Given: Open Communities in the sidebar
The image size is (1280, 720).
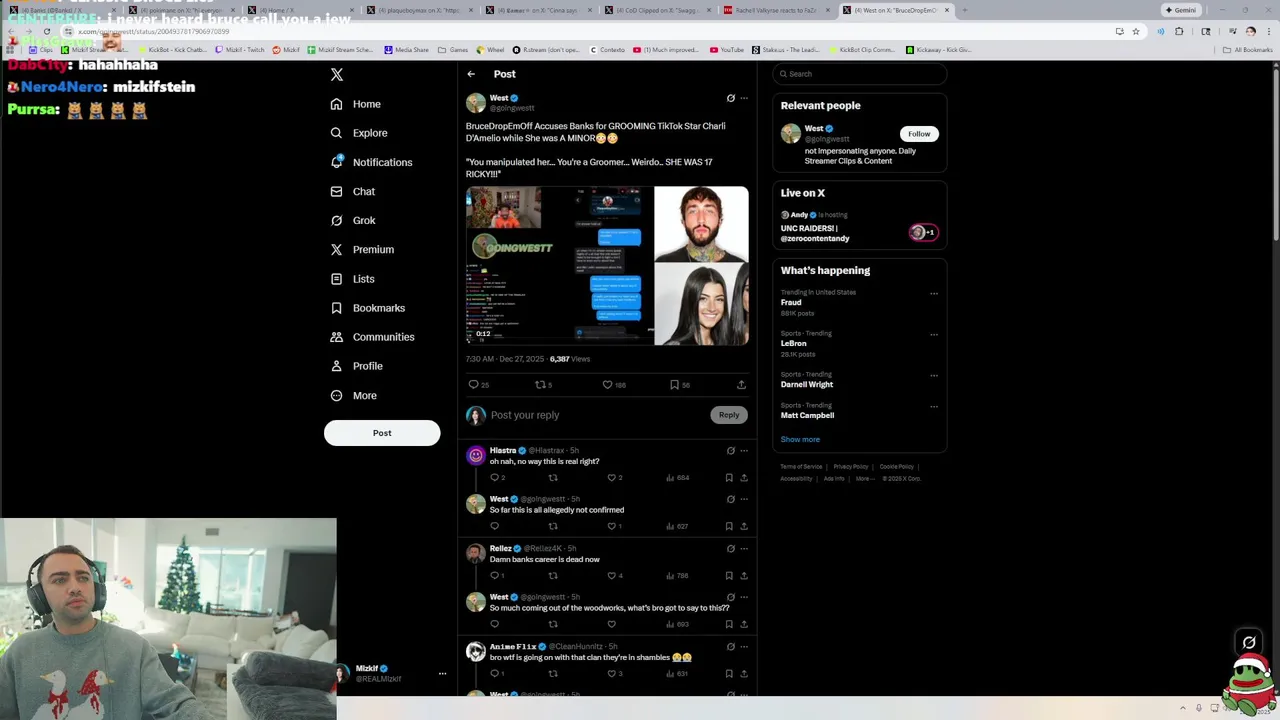Looking at the screenshot, I should click(x=371, y=337).
